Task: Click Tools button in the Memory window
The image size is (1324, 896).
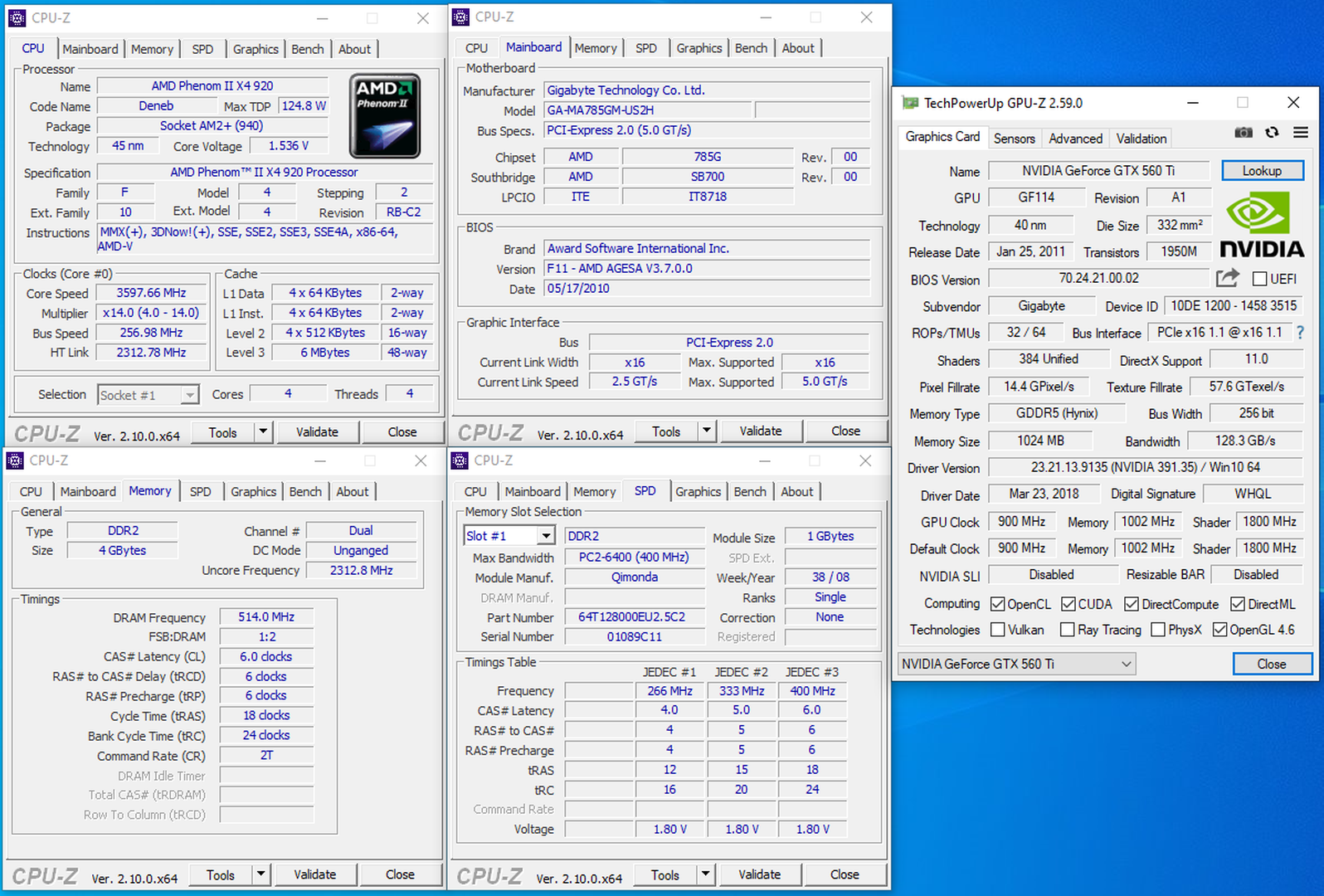Action: pyautogui.click(x=221, y=874)
